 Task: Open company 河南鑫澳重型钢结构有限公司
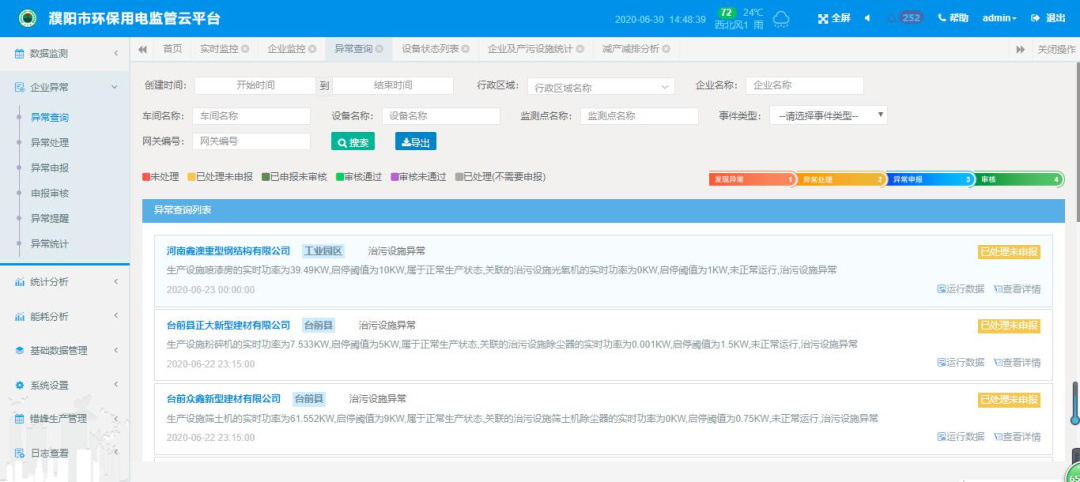pos(229,251)
